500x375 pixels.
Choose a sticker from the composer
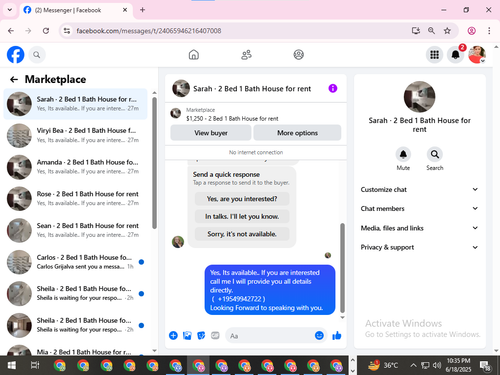201,335
